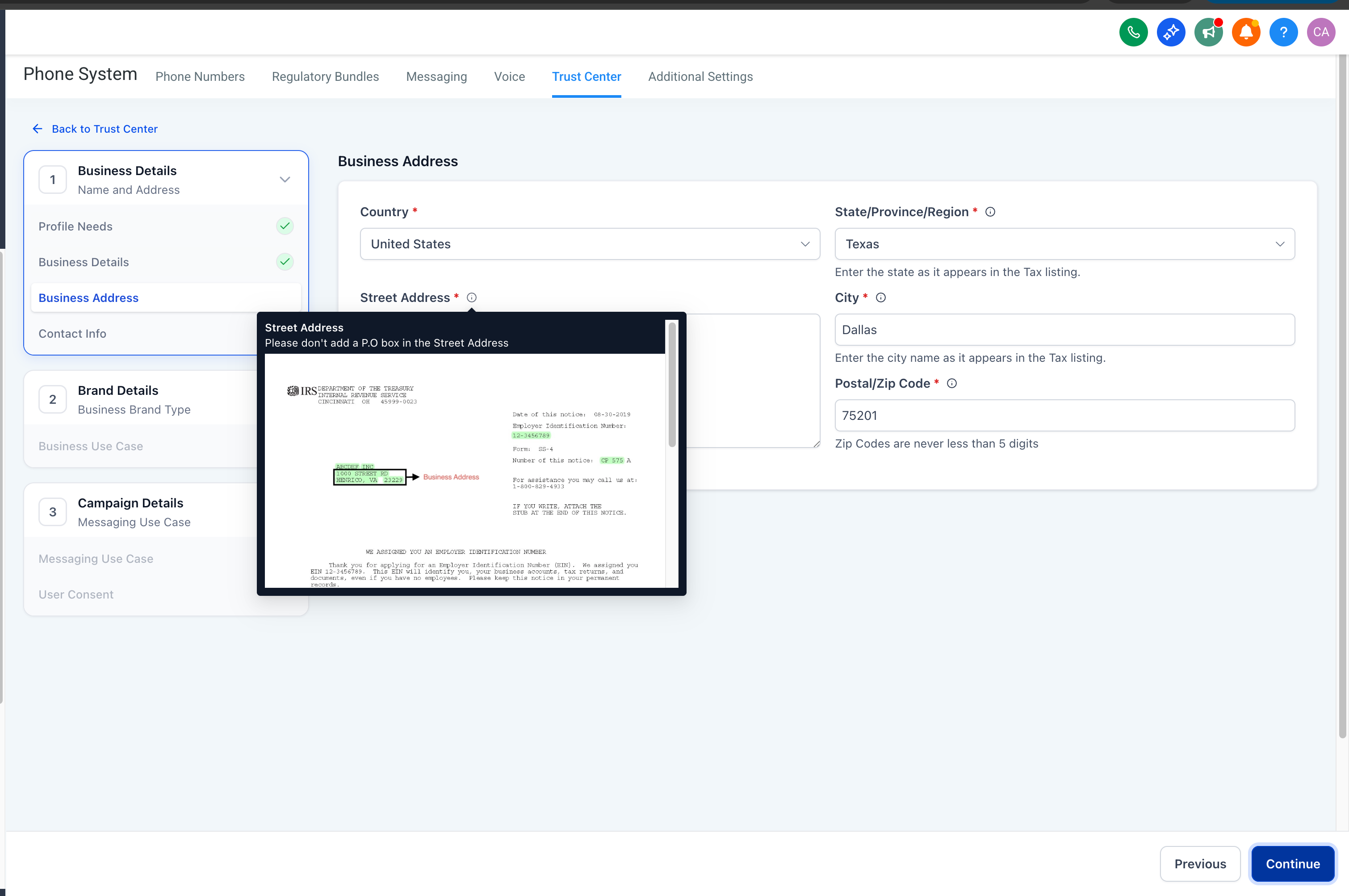Open the CA user avatar menu
Screen dimensions: 1349x896
coord(1320,32)
